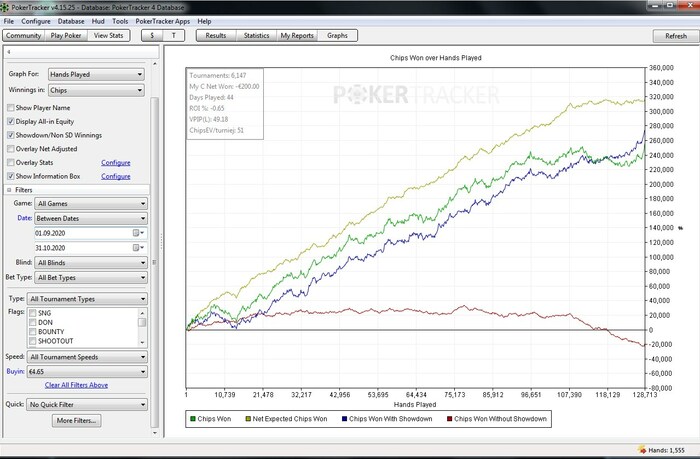Open the Tools menu
The height and width of the screenshot is (459, 700).
click(120, 21)
